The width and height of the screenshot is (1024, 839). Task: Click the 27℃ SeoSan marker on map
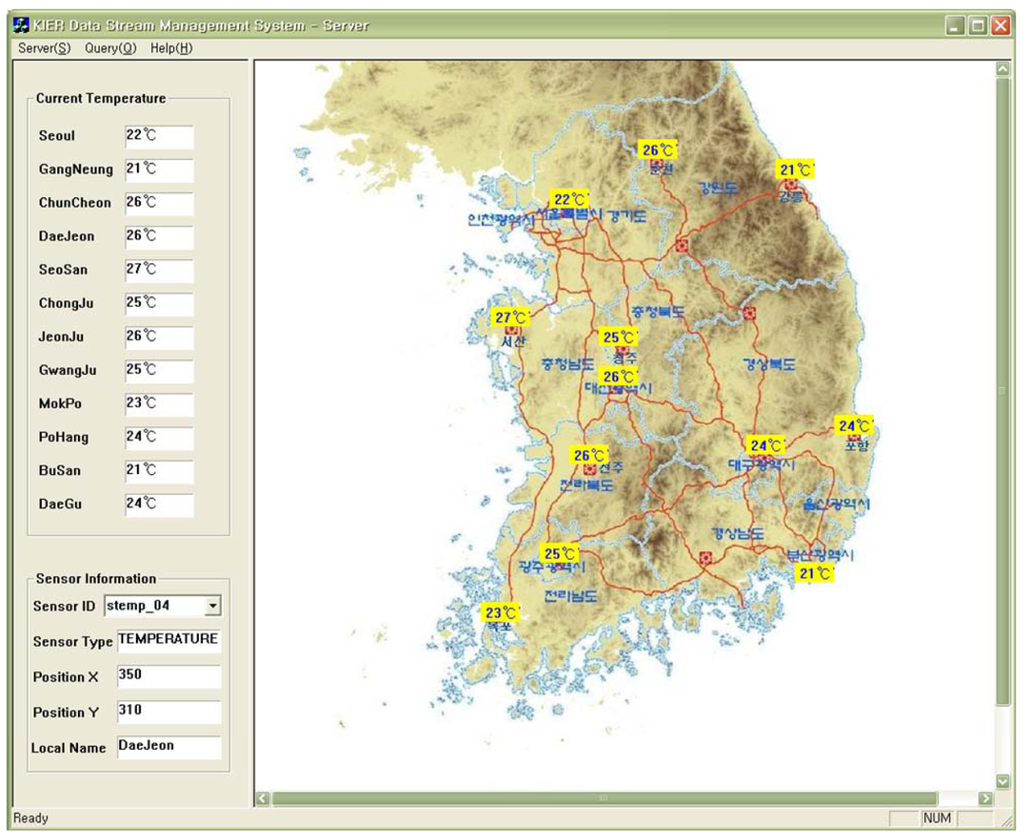click(509, 318)
